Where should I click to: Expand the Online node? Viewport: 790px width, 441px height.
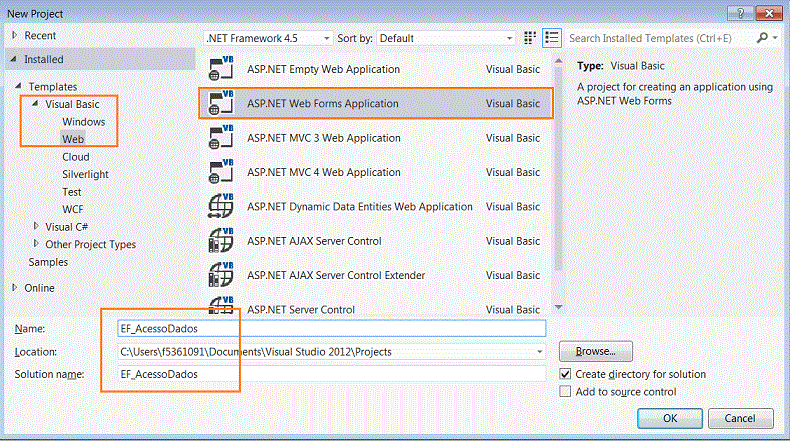point(15,287)
